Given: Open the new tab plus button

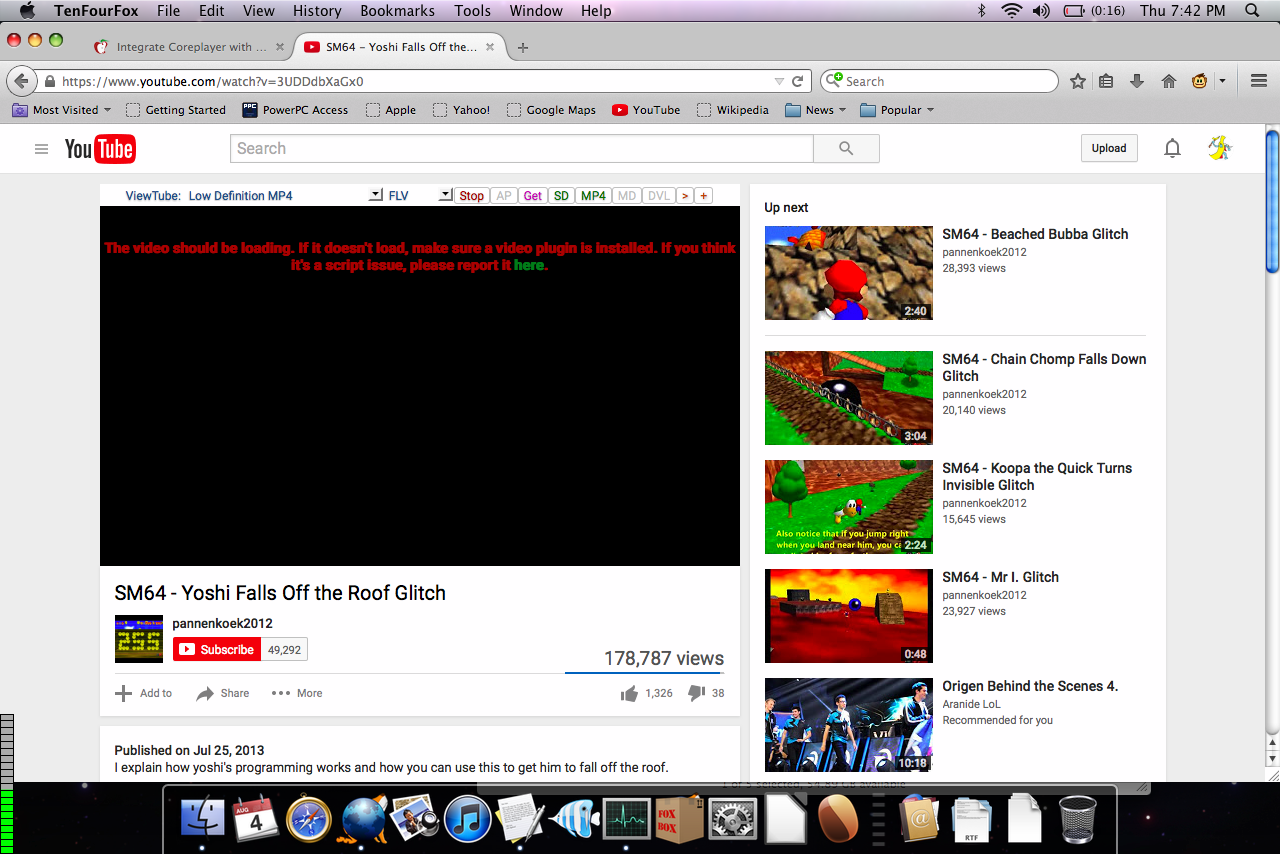Looking at the screenshot, I should [x=522, y=47].
